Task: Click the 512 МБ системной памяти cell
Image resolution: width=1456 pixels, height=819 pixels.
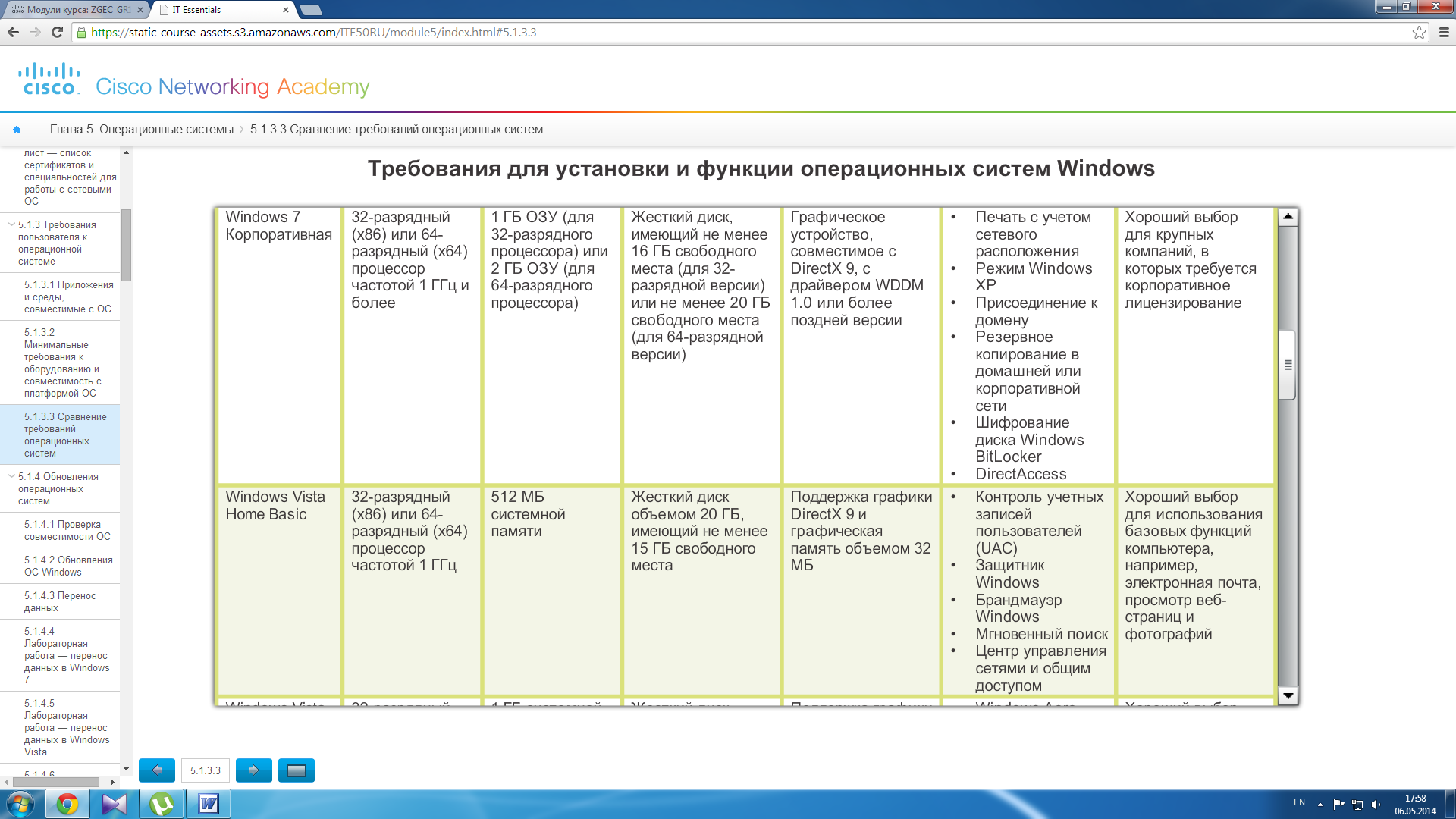Action: coord(551,590)
